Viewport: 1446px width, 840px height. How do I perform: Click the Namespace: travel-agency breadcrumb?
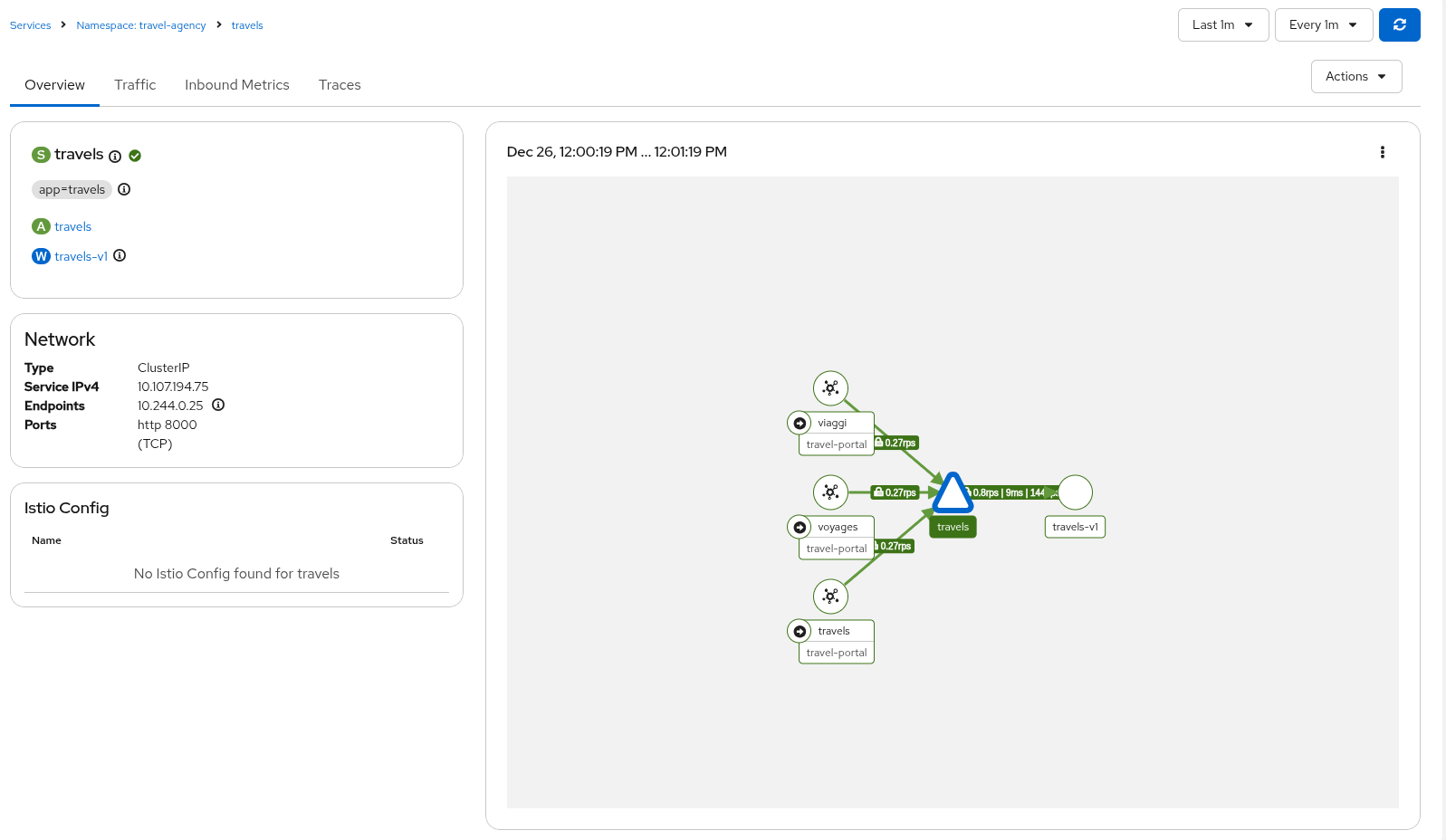click(141, 25)
